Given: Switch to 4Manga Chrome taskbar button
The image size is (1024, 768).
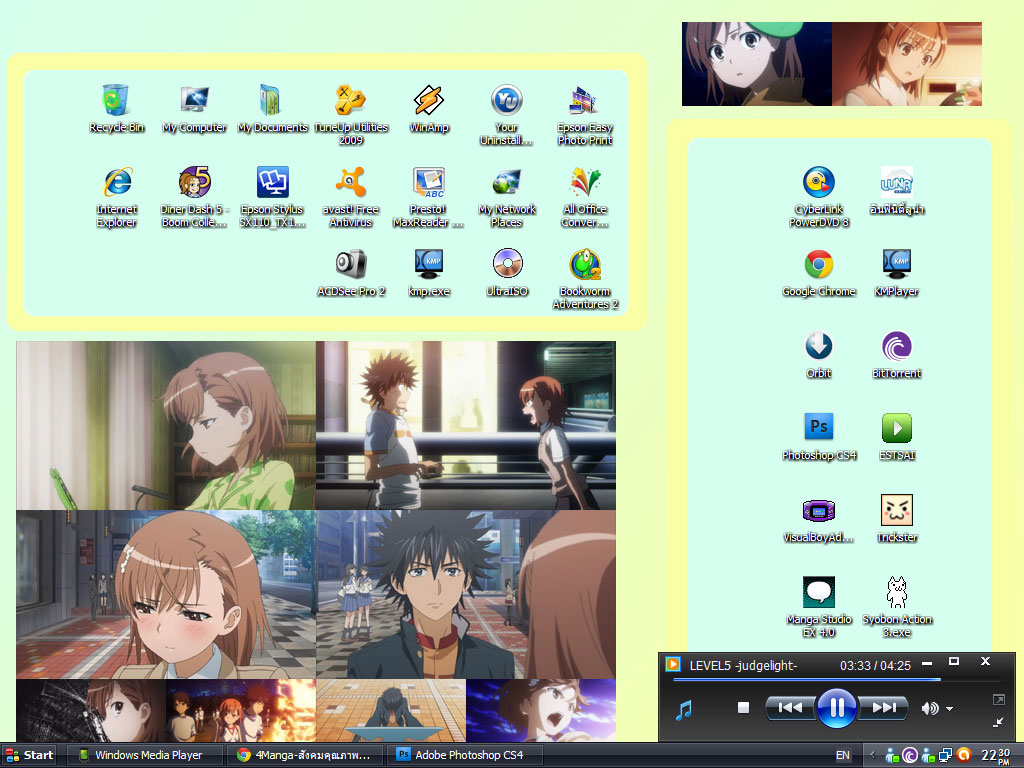Looking at the screenshot, I should pos(306,755).
